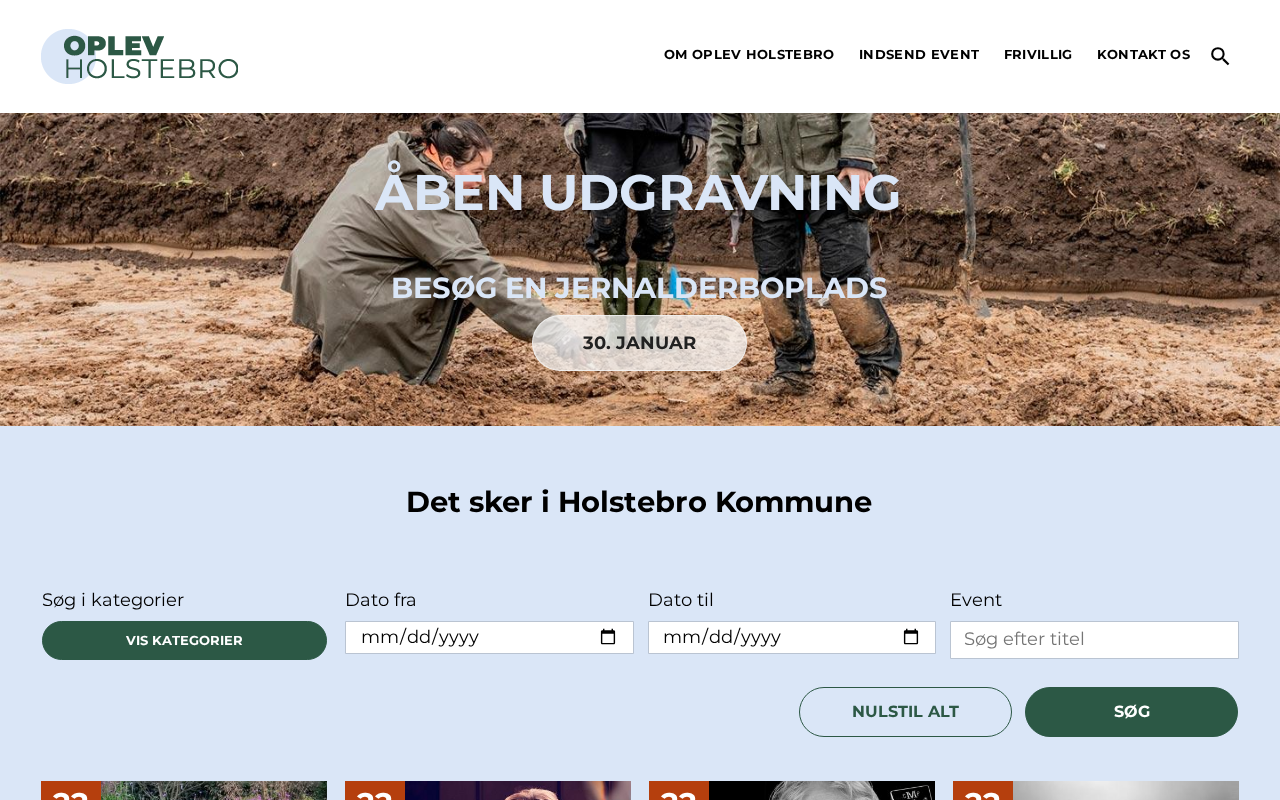Click the Søg search button
This screenshot has width=1280, height=800.
click(x=1131, y=712)
